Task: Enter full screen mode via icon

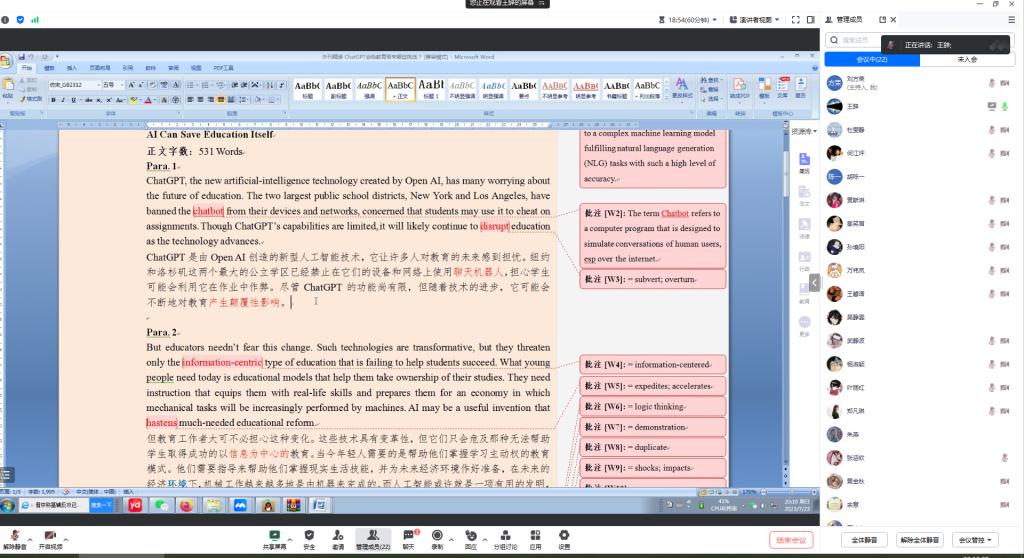Action: [795, 19]
